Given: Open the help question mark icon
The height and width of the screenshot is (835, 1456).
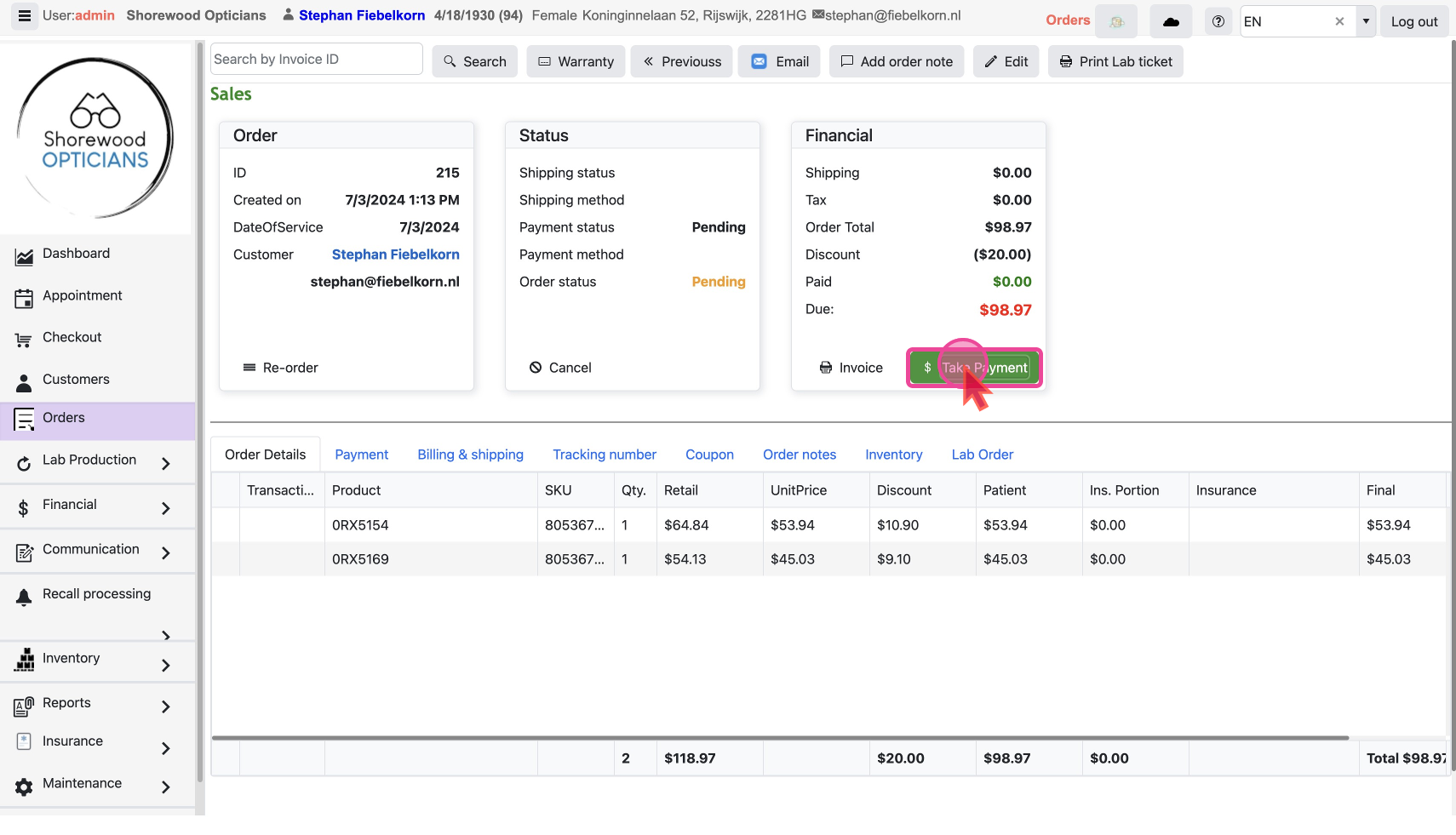Looking at the screenshot, I should [1218, 22].
